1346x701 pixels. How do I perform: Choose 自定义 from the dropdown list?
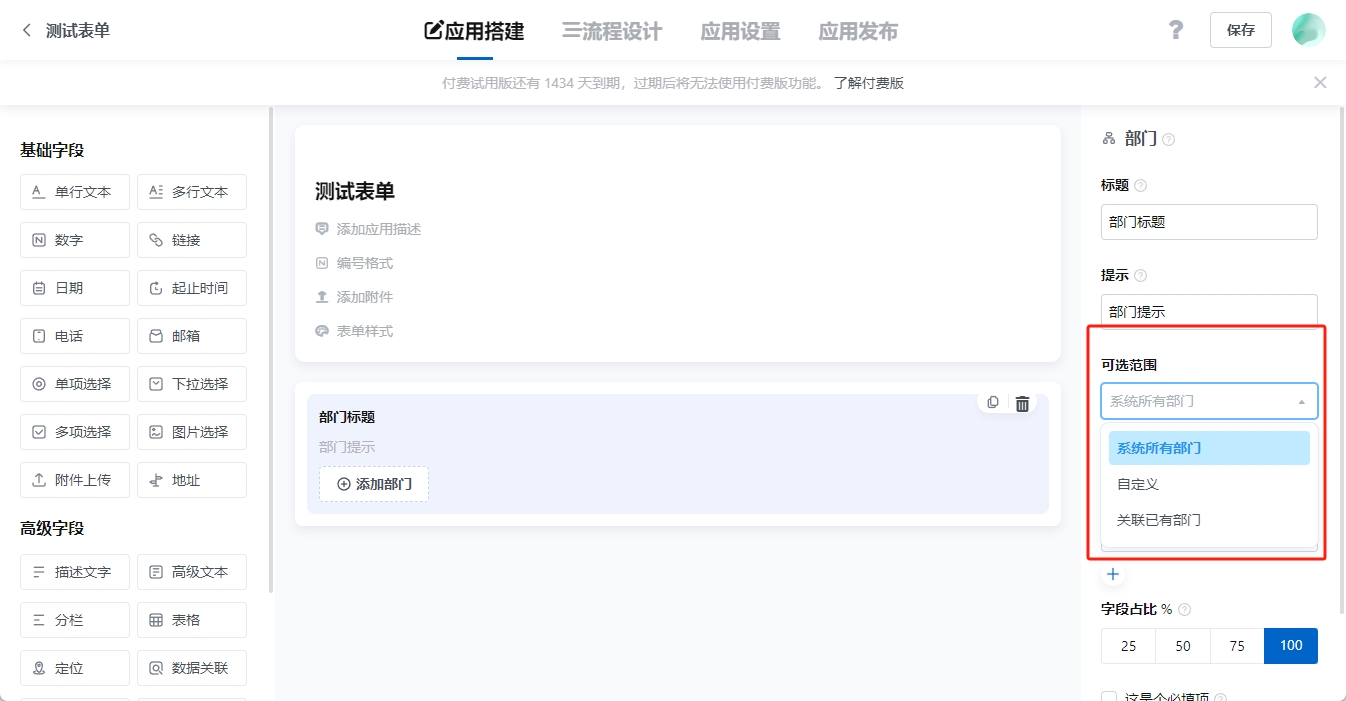click(x=1138, y=484)
